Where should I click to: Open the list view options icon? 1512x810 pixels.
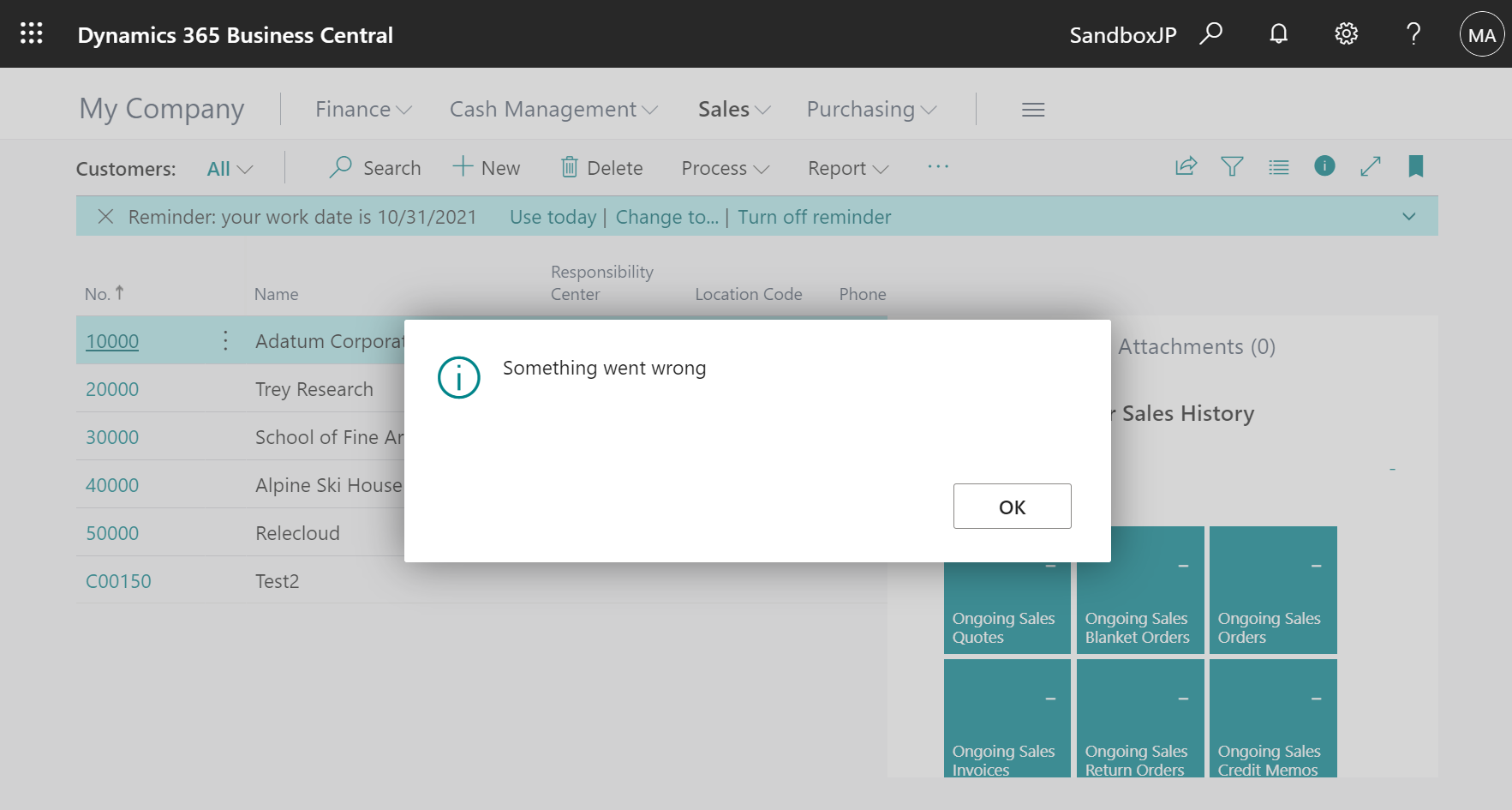1278,166
